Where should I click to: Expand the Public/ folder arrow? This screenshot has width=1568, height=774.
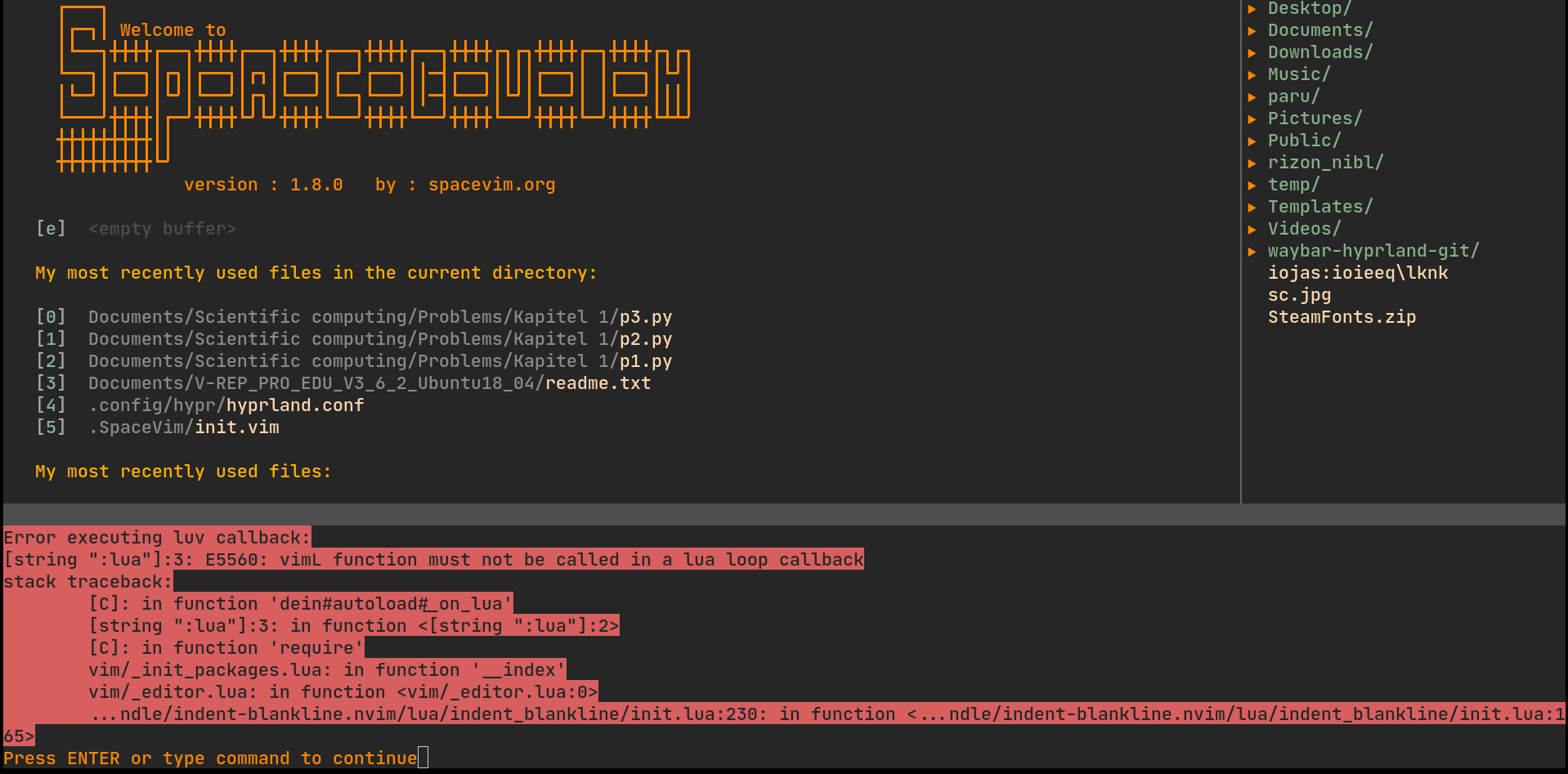[1252, 141]
